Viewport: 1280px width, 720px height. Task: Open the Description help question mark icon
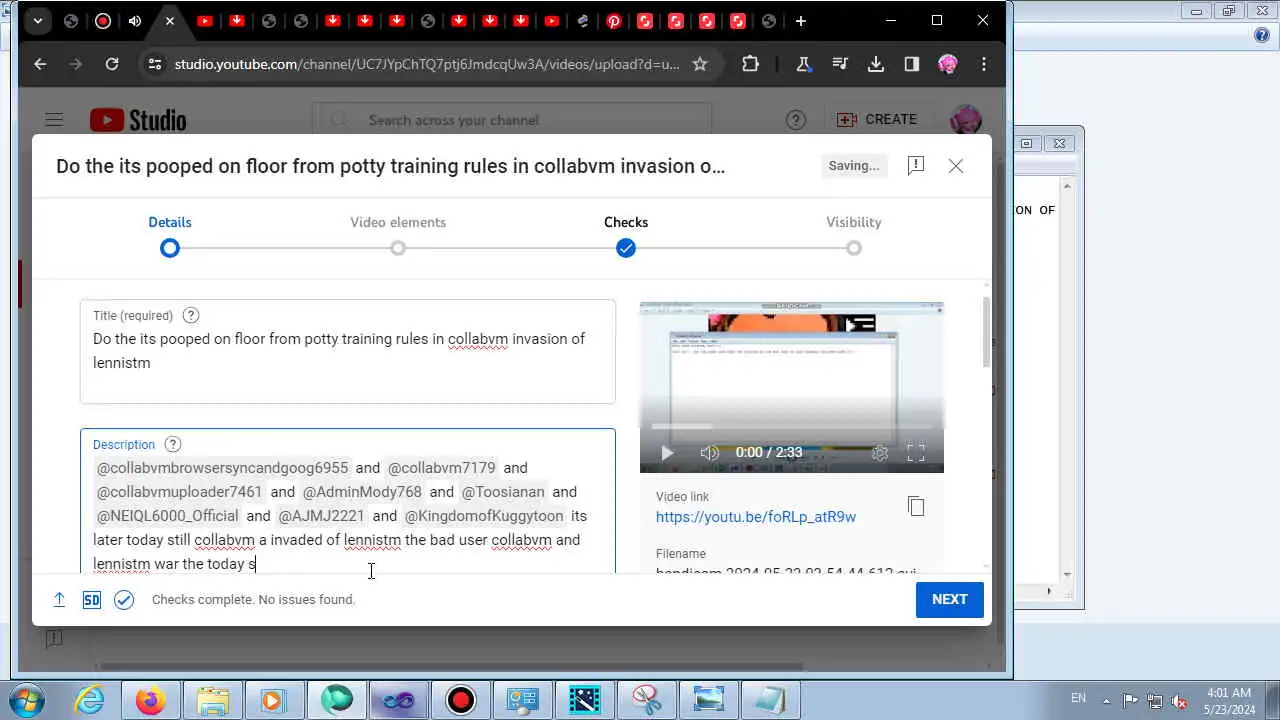click(173, 444)
